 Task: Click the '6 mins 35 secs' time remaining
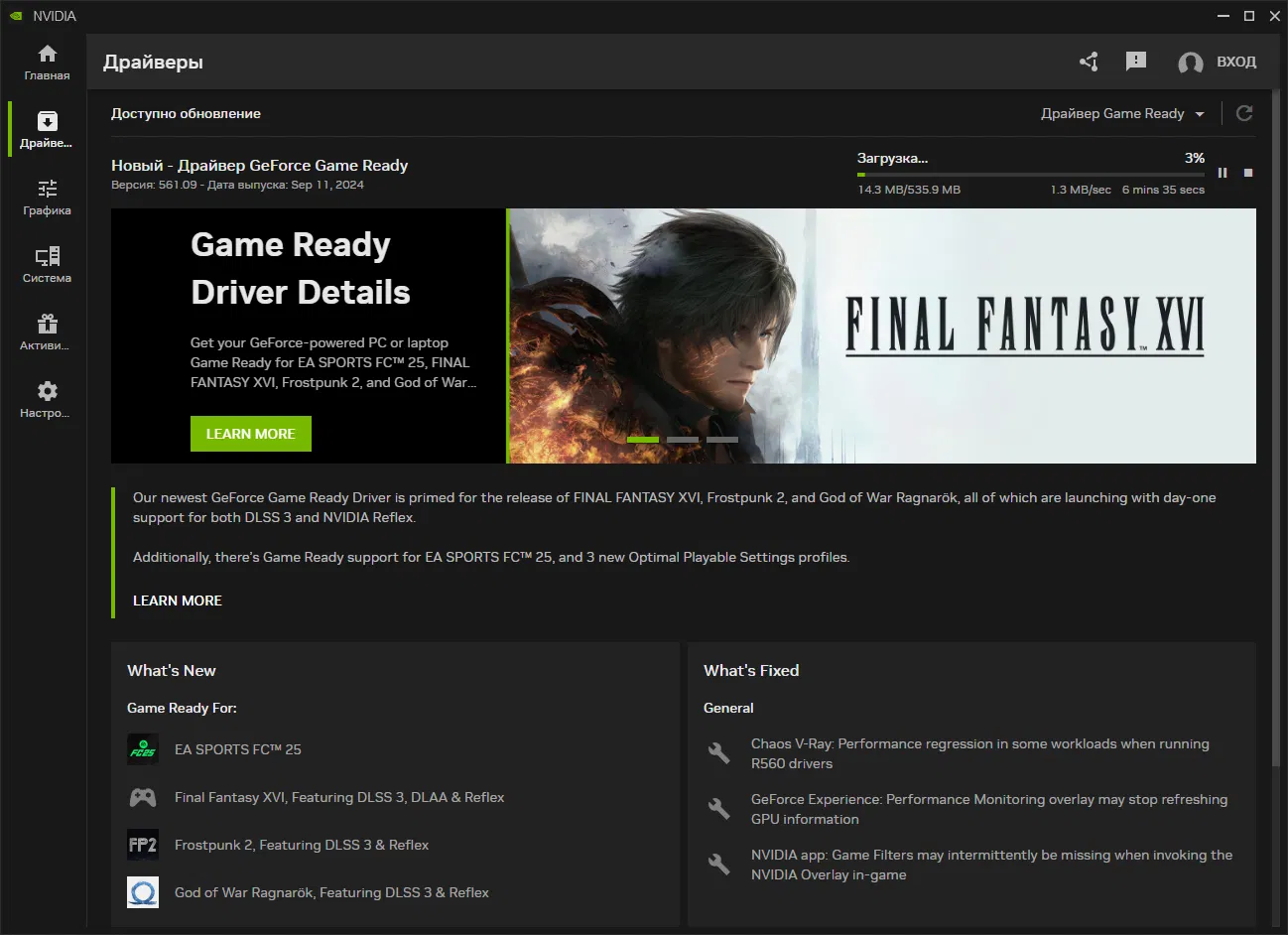tap(1163, 190)
